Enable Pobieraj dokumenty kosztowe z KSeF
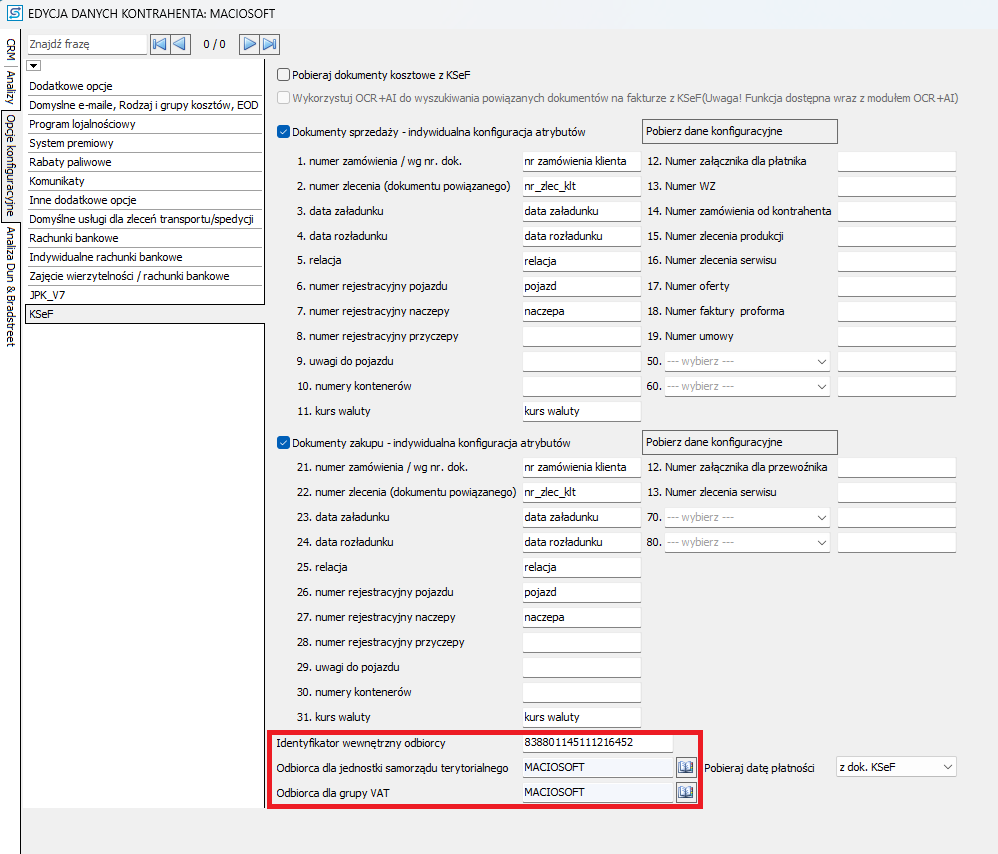Image resolution: width=998 pixels, height=854 pixels. 283,74
